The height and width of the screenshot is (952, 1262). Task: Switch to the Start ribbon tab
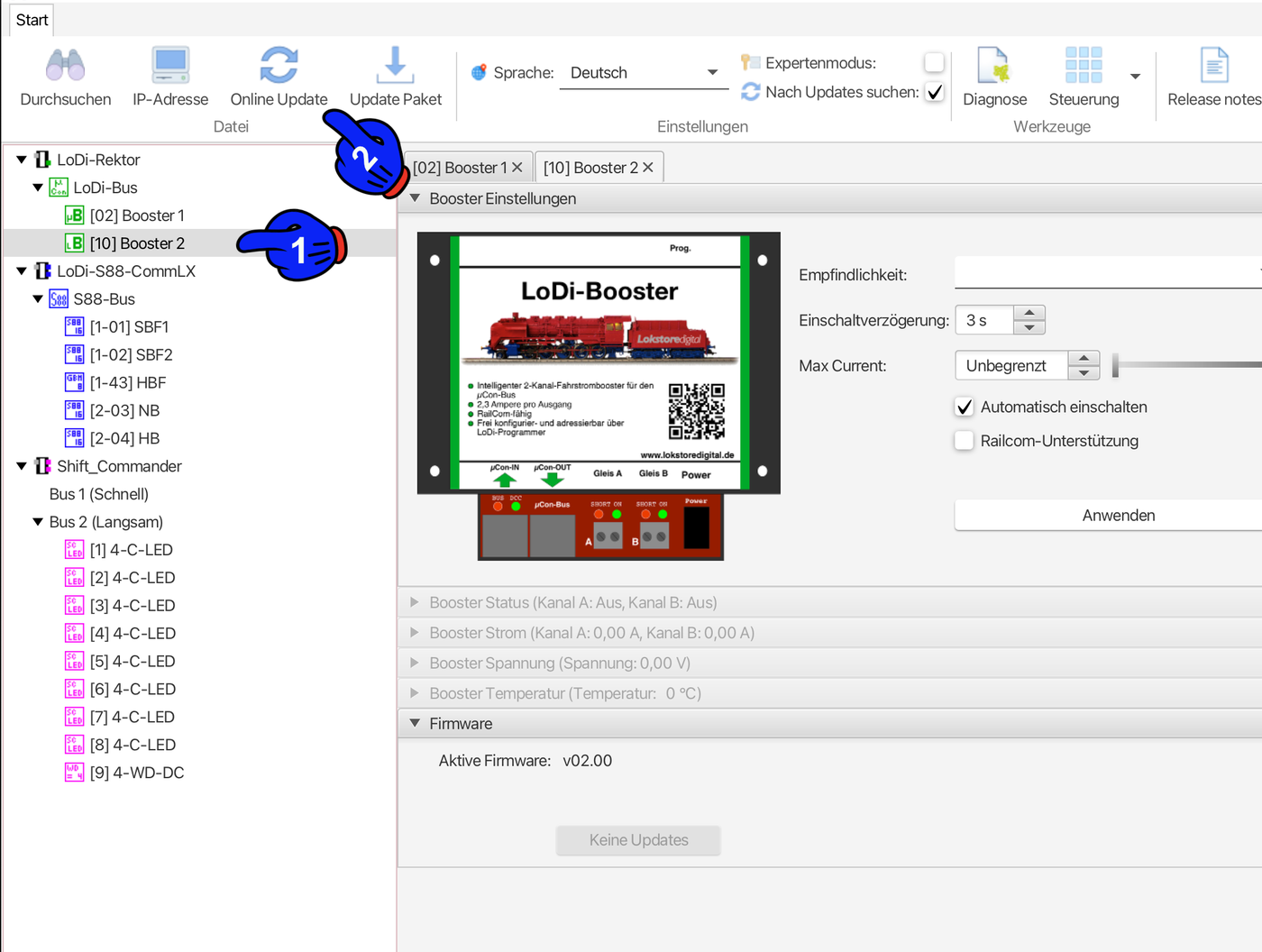tap(32, 20)
